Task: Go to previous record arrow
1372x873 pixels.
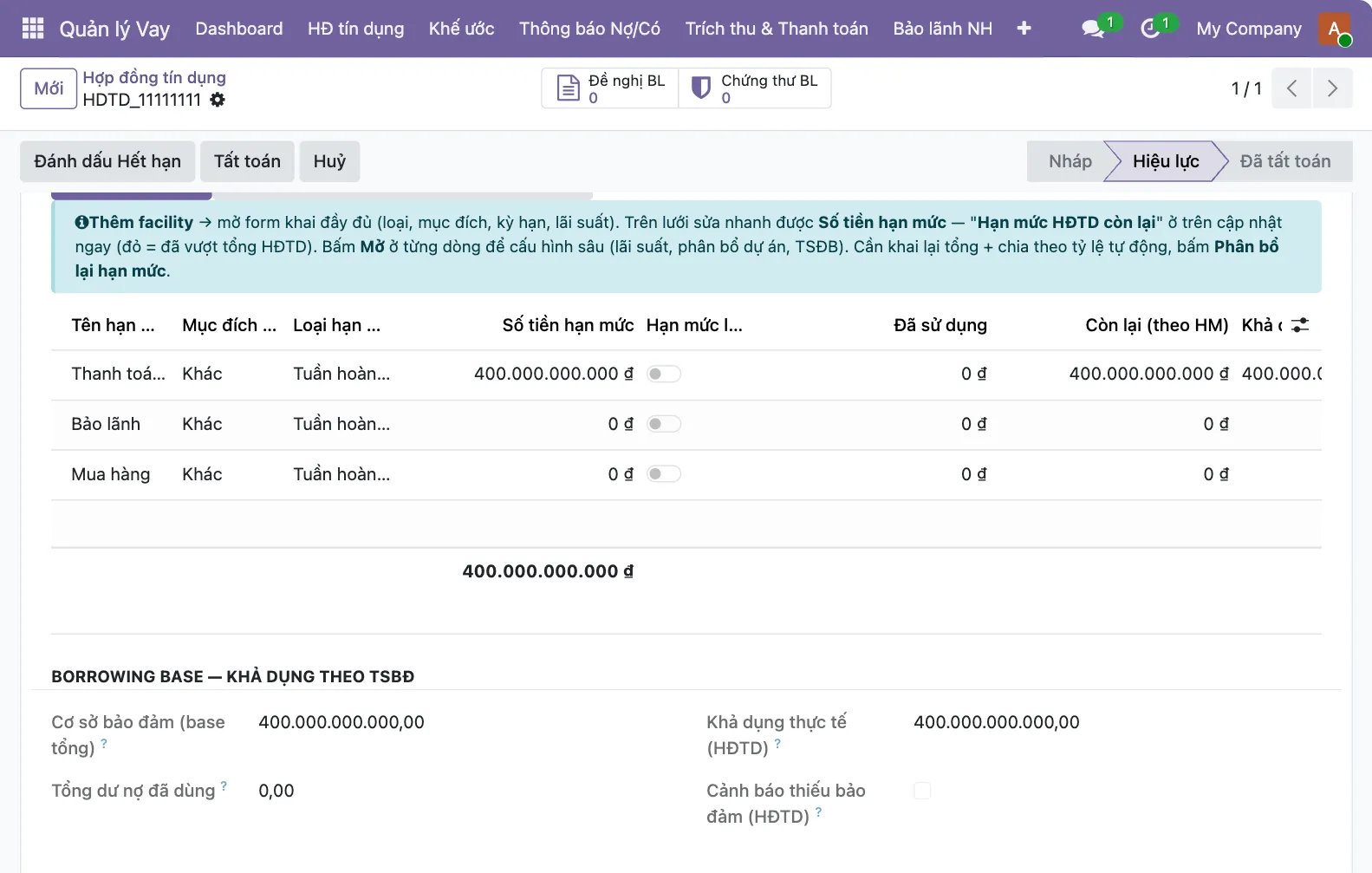Action: pos(1291,88)
